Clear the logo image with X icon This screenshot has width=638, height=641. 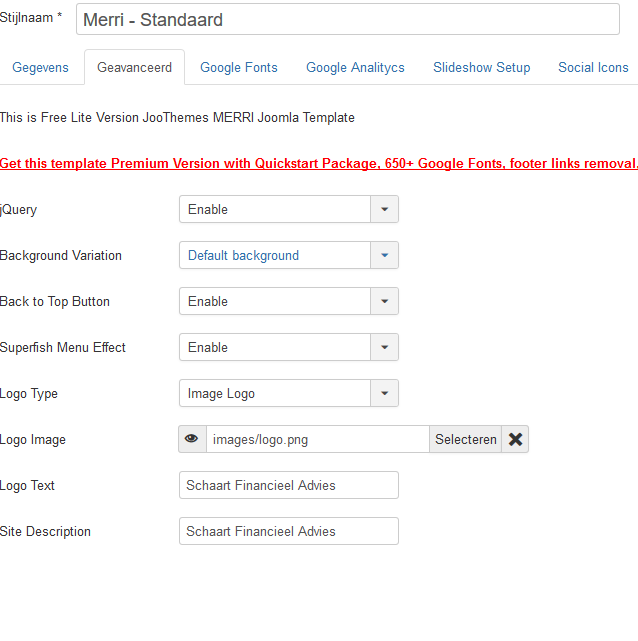(515, 439)
